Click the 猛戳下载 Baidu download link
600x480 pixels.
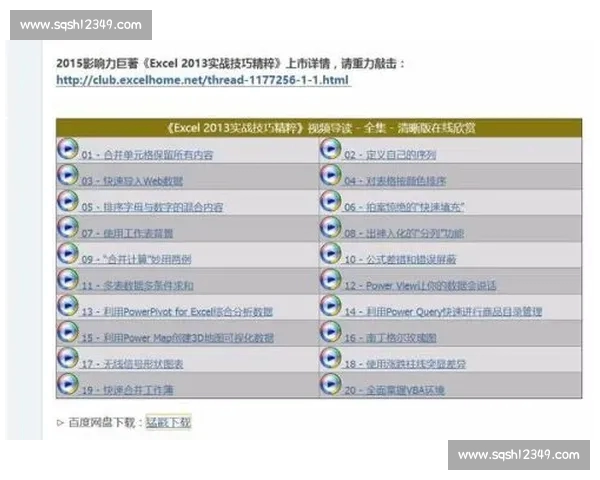click(x=168, y=422)
